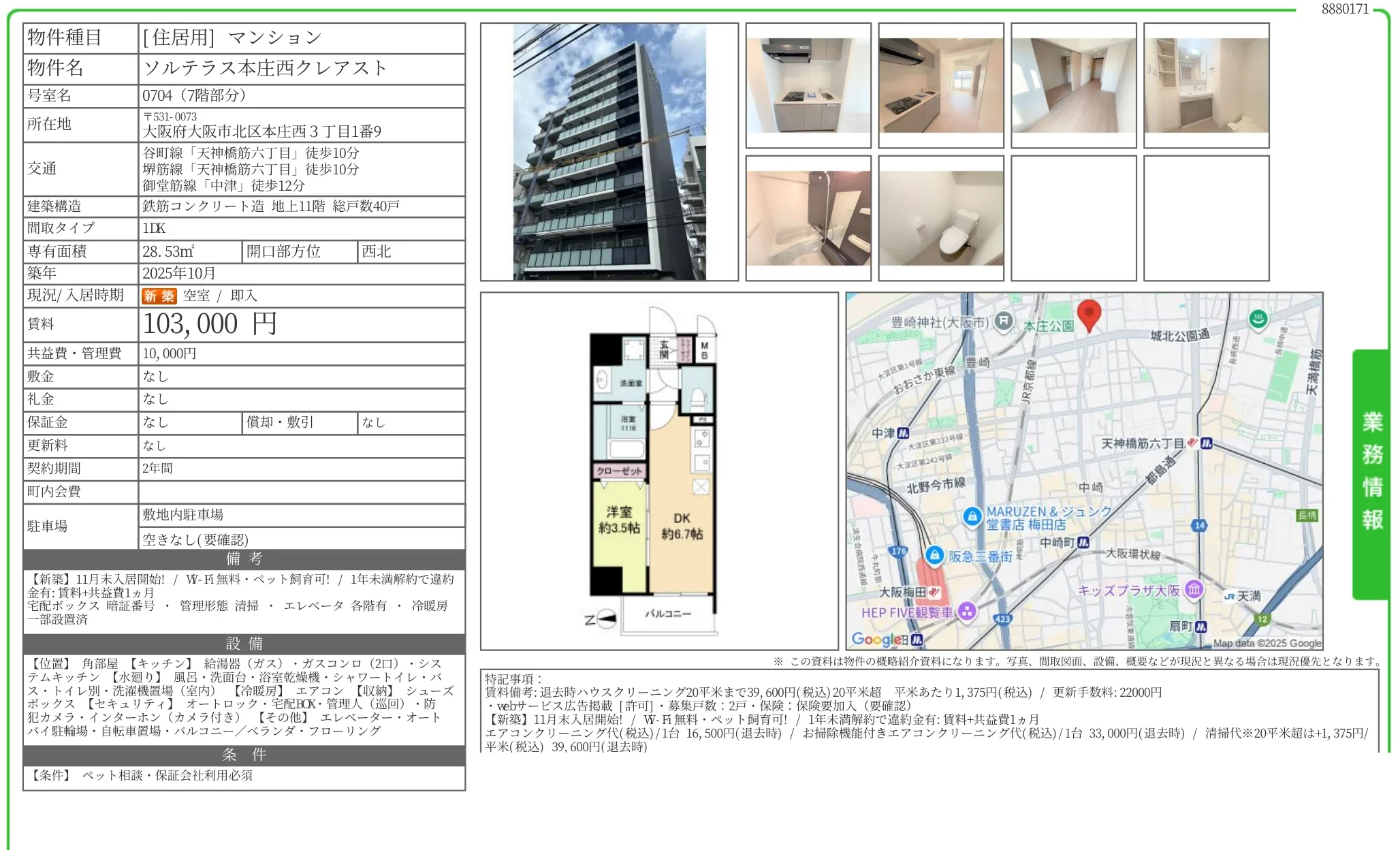Open the toilet photo thumbnail

point(940,218)
